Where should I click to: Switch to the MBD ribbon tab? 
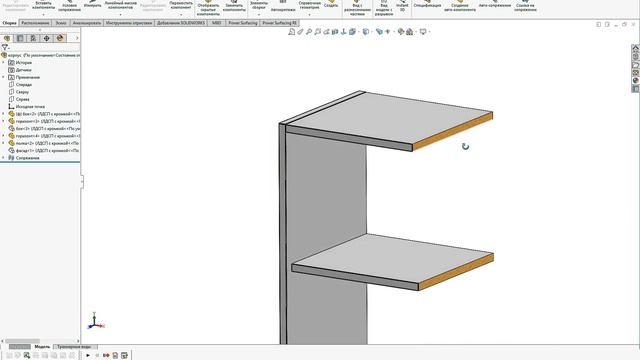216,23
